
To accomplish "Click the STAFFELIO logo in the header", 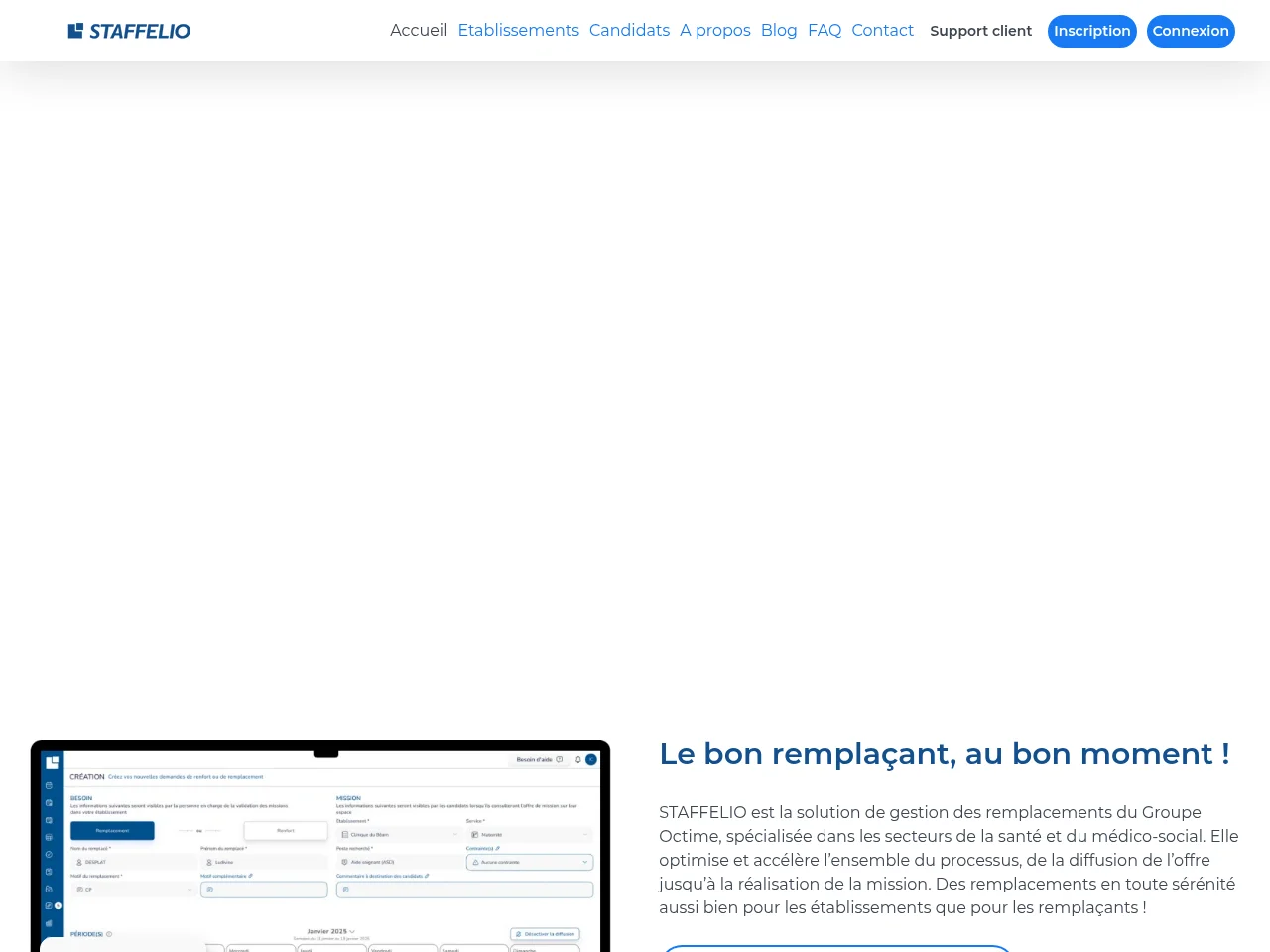I will 129,31.
